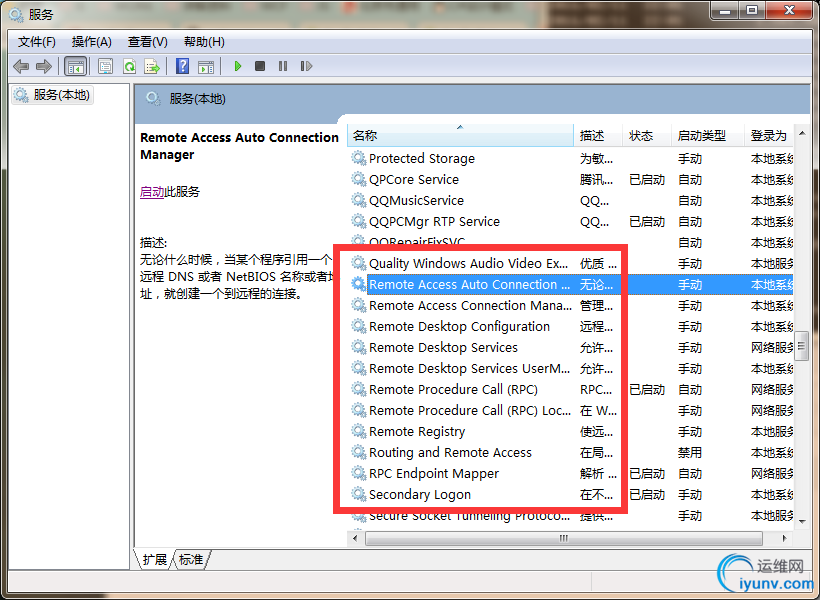Click the Forward arrow toolbar icon
The image size is (820, 600).
44,66
